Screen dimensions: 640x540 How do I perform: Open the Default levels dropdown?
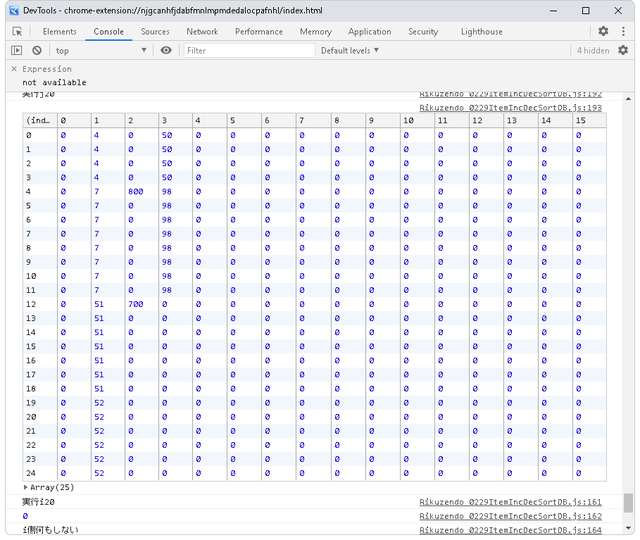[x=350, y=51]
